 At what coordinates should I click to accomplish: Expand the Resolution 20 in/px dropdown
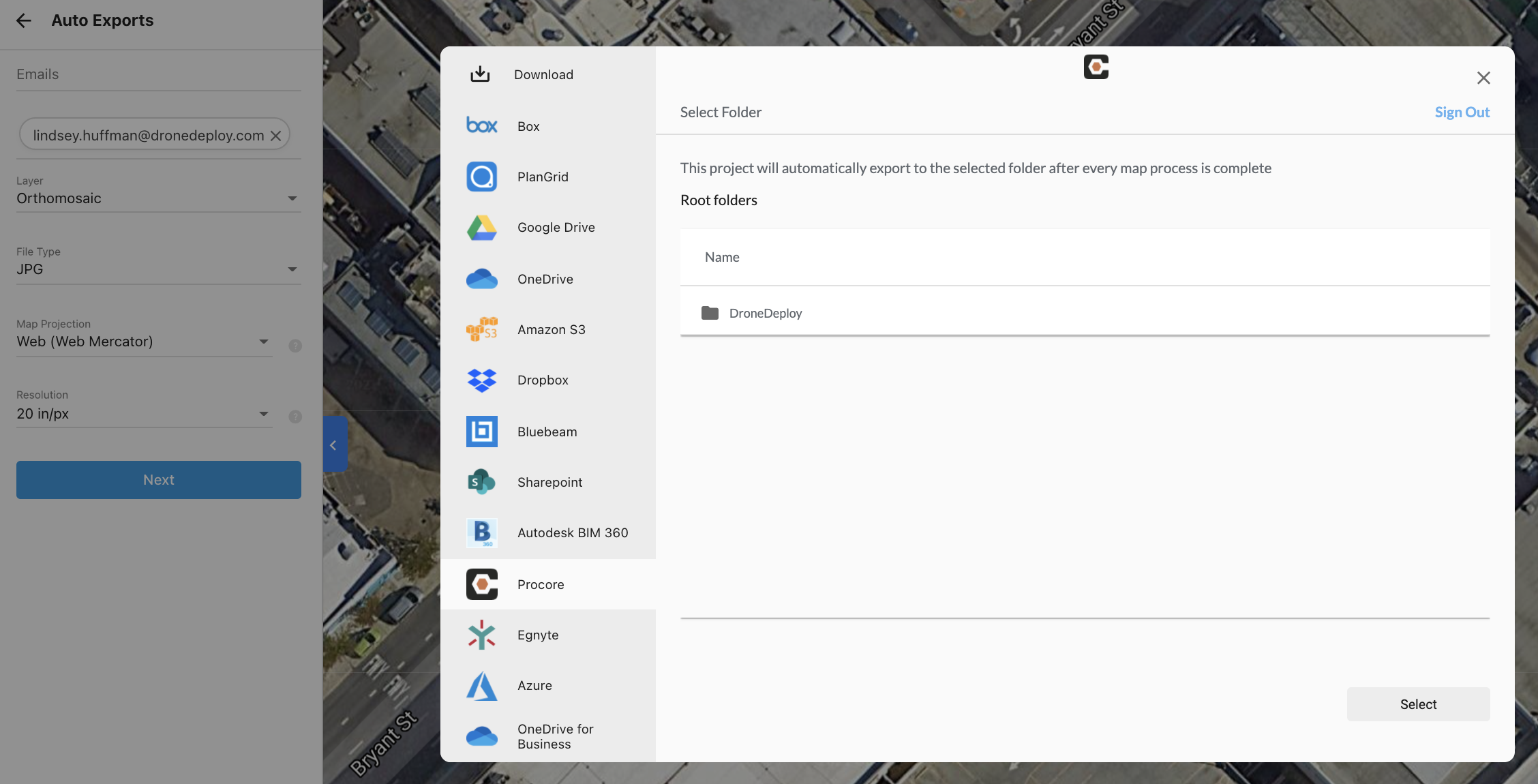click(x=144, y=414)
